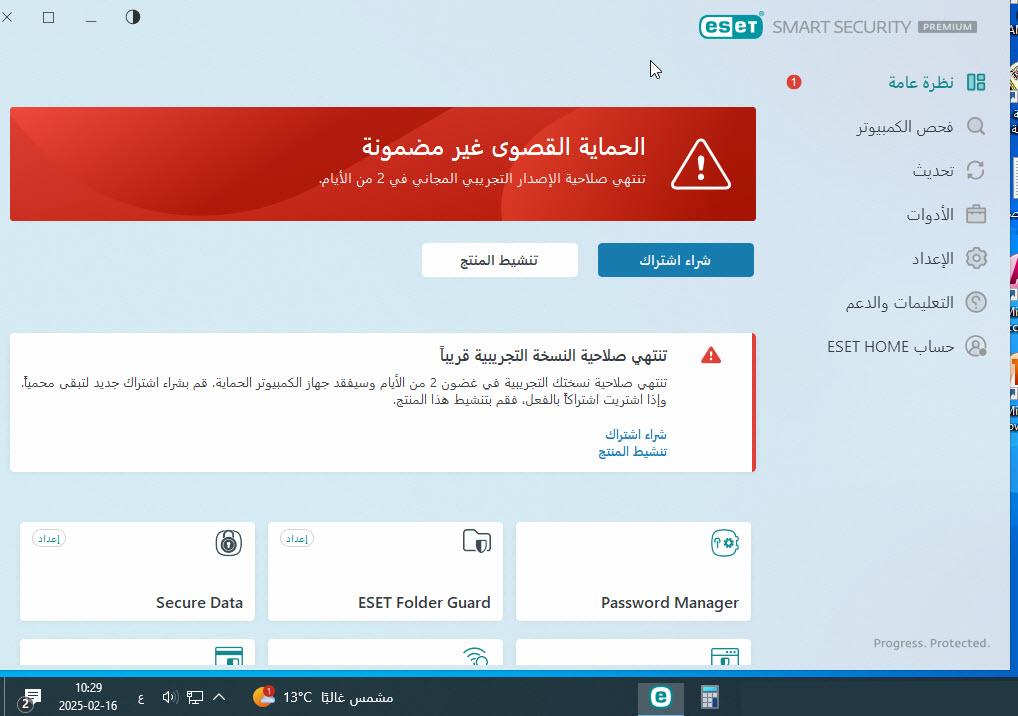Image resolution: width=1018 pixels, height=716 pixels.
Task: Open the ESET Folder Guard card
Action: (385, 571)
